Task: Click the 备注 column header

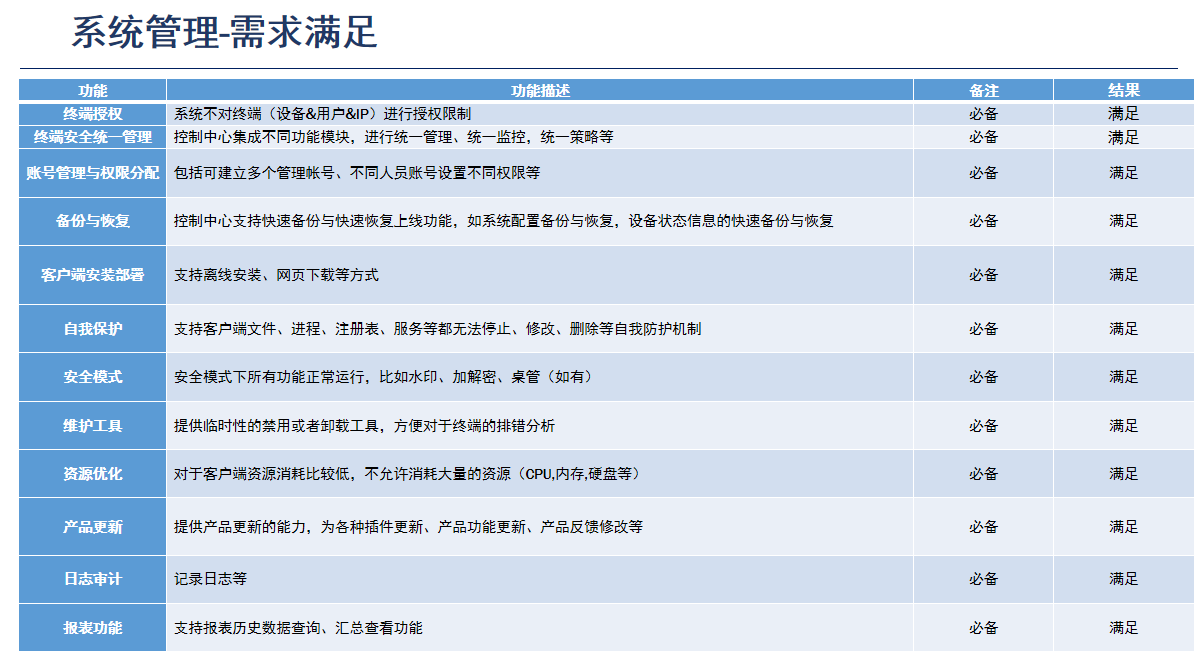Action: pyautogui.click(x=983, y=90)
